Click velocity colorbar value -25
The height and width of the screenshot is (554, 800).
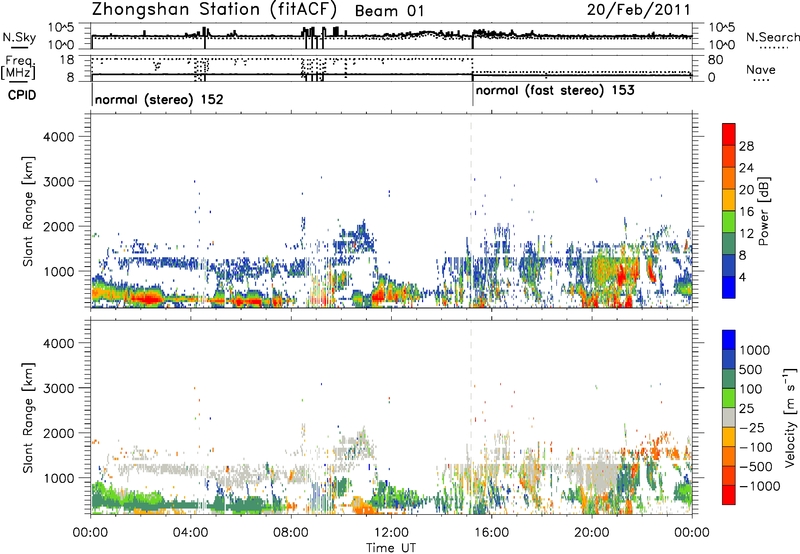[x=754, y=427]
